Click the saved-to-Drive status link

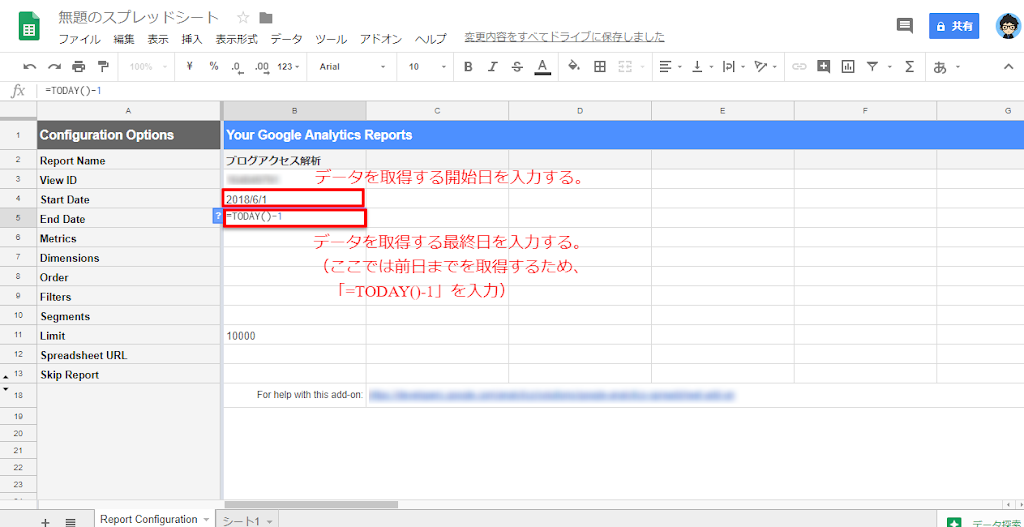[564, 37]
